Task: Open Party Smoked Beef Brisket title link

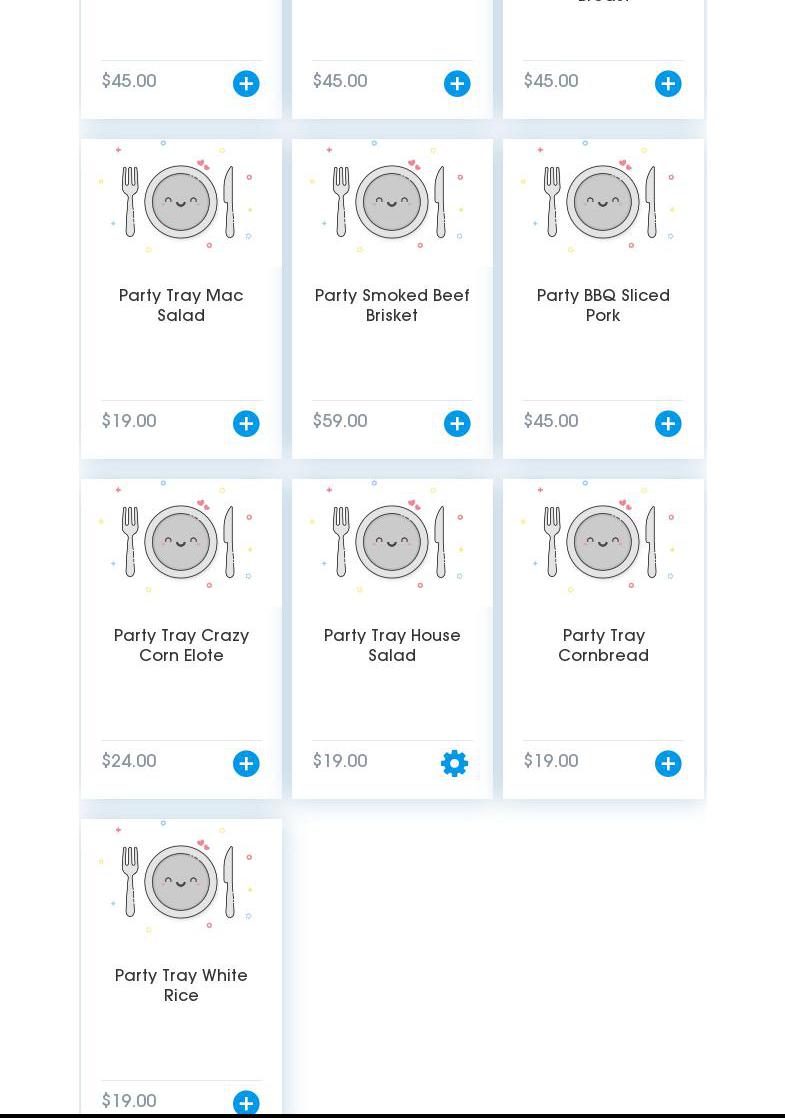Action: [392, 305]
